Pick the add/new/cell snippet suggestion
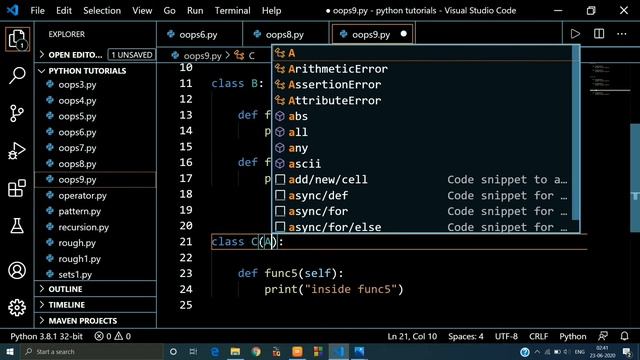 (x=422, y=180)
